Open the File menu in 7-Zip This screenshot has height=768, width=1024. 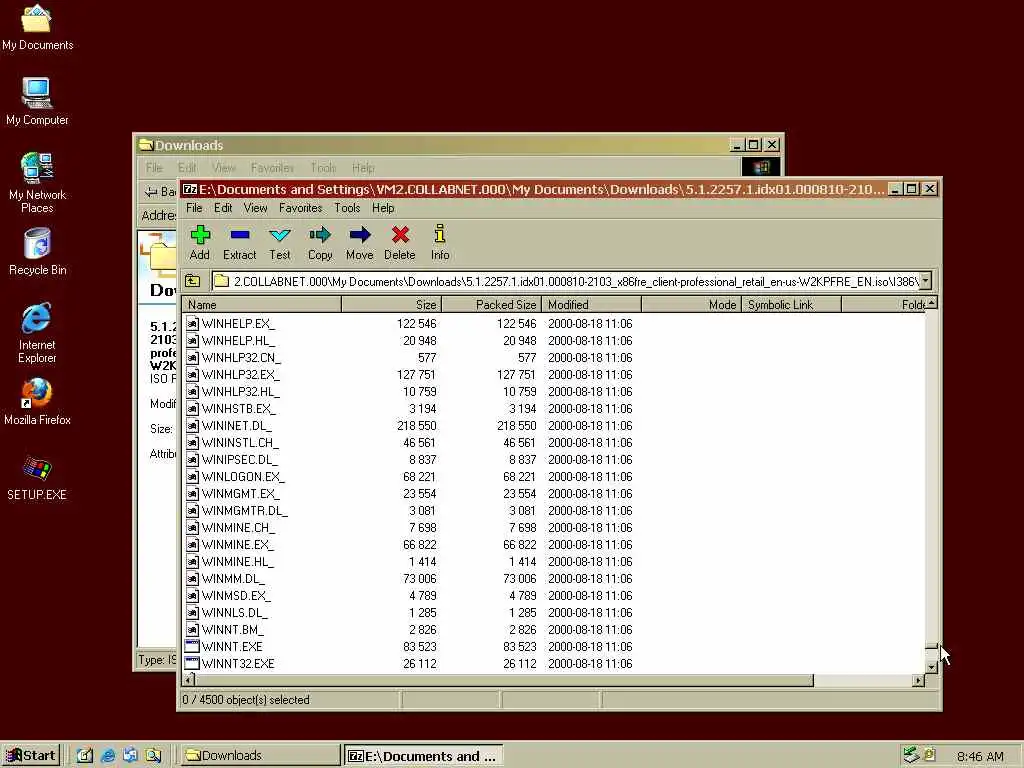coord(194,208)
